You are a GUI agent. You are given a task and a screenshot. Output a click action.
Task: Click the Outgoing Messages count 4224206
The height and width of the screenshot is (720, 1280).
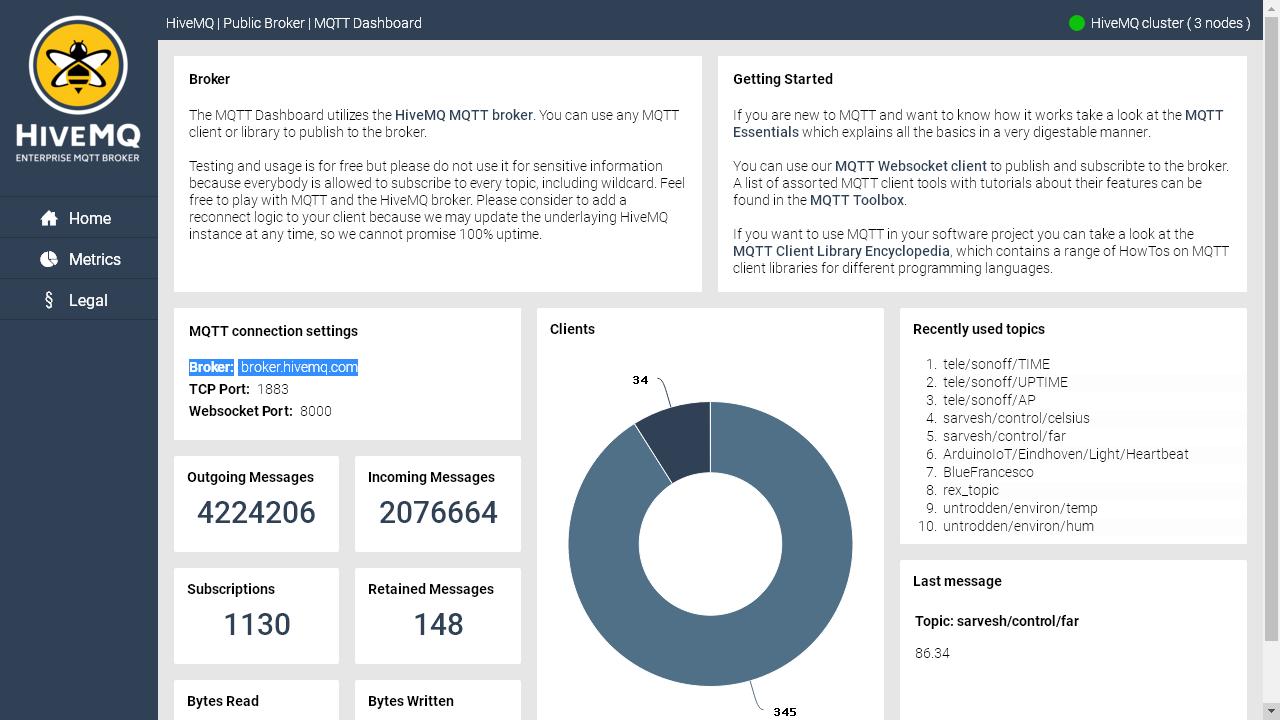click(x=256, y=513)
